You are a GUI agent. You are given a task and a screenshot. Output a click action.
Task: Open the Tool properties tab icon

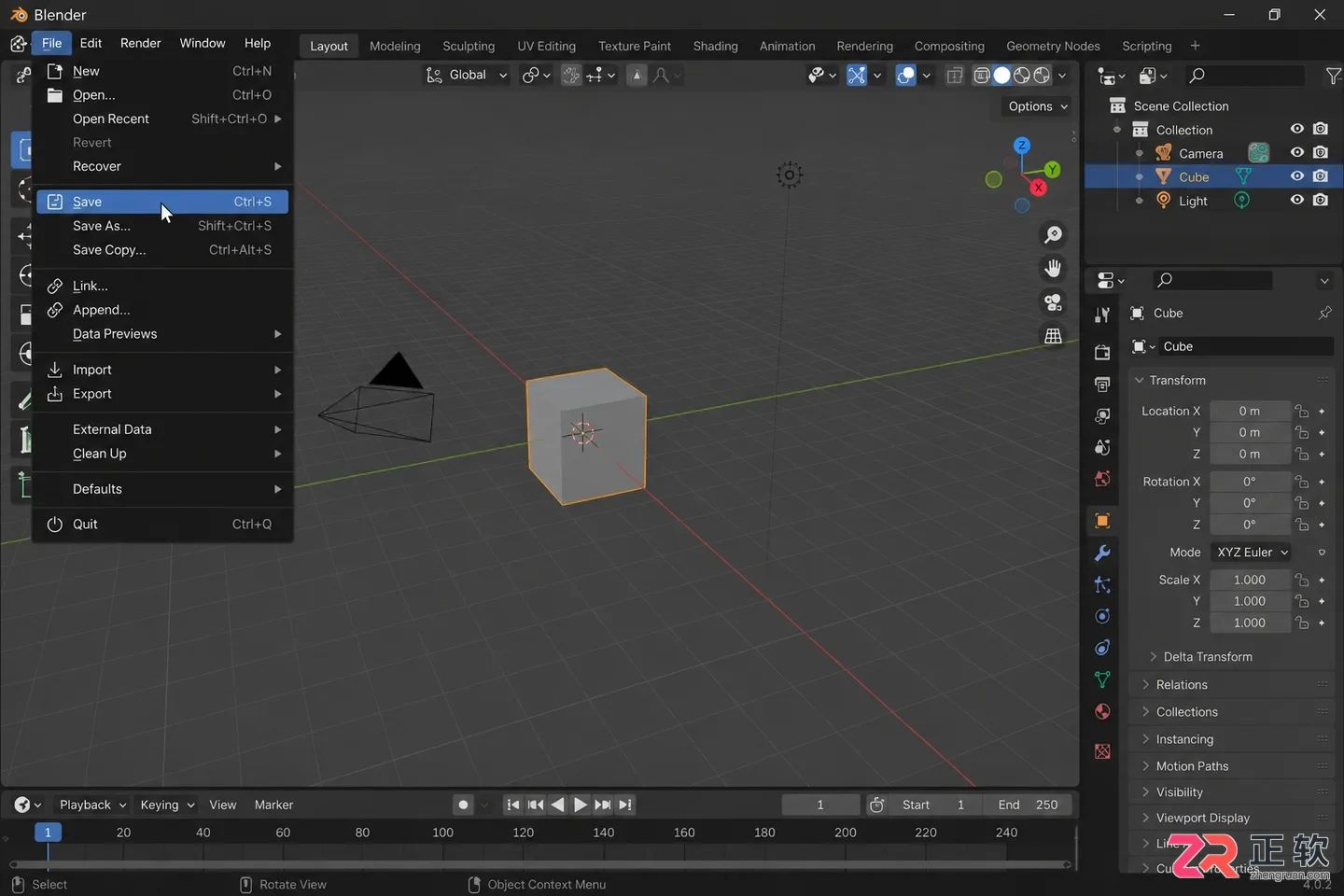[x=1102, y=315]
